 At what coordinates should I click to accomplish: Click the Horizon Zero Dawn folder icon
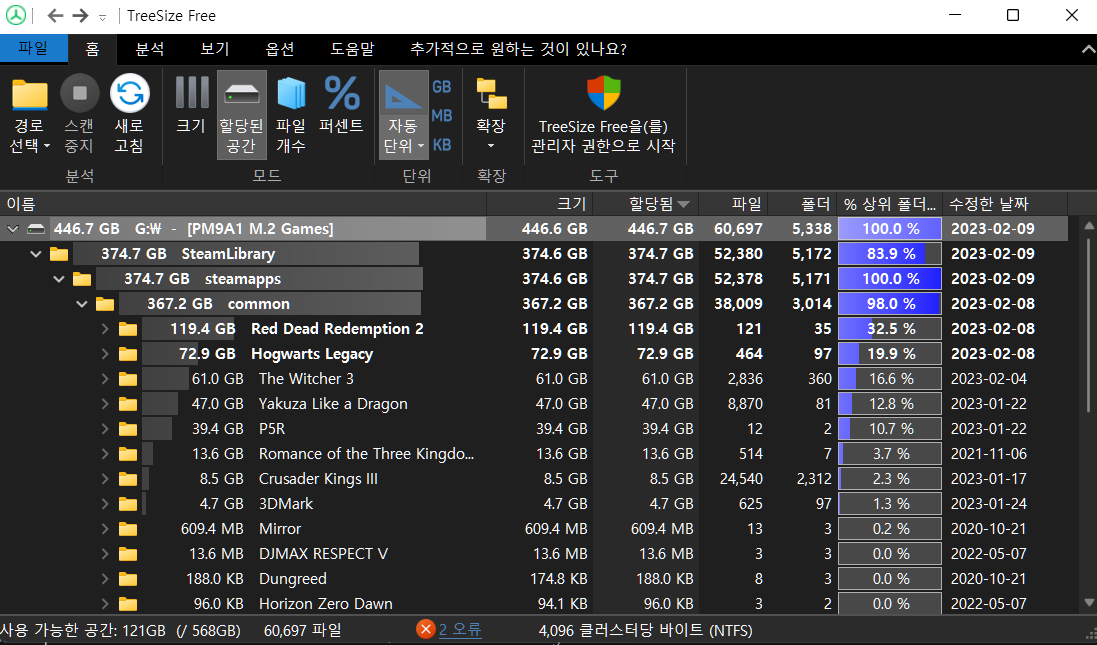(x=127, y=604)
